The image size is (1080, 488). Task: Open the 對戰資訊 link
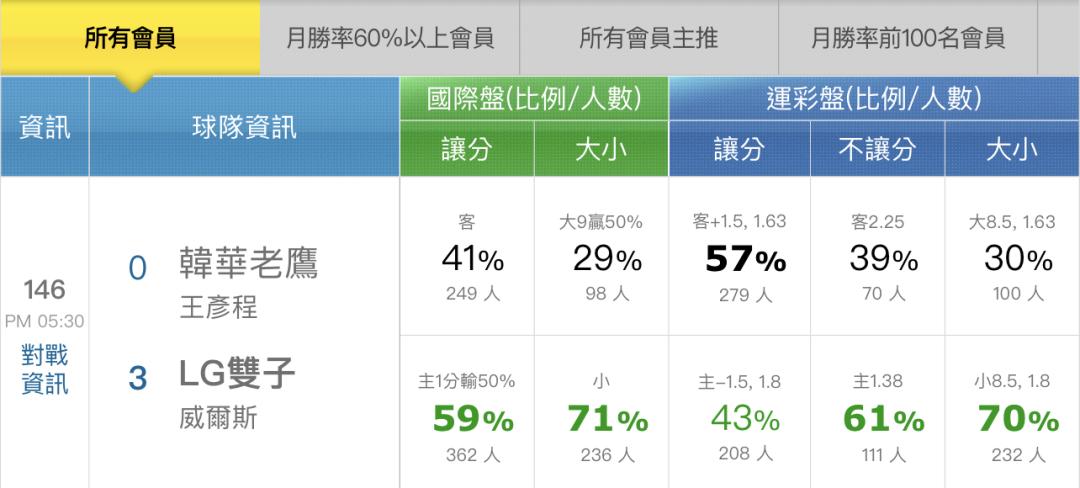[x=45, y=370]
